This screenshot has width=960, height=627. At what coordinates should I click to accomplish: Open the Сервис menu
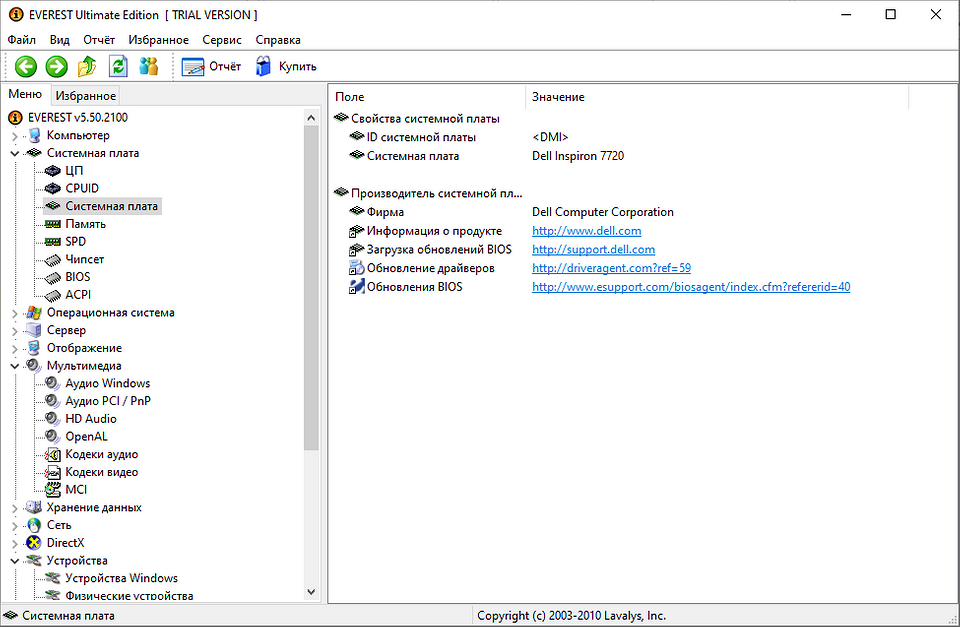point(221,40)
